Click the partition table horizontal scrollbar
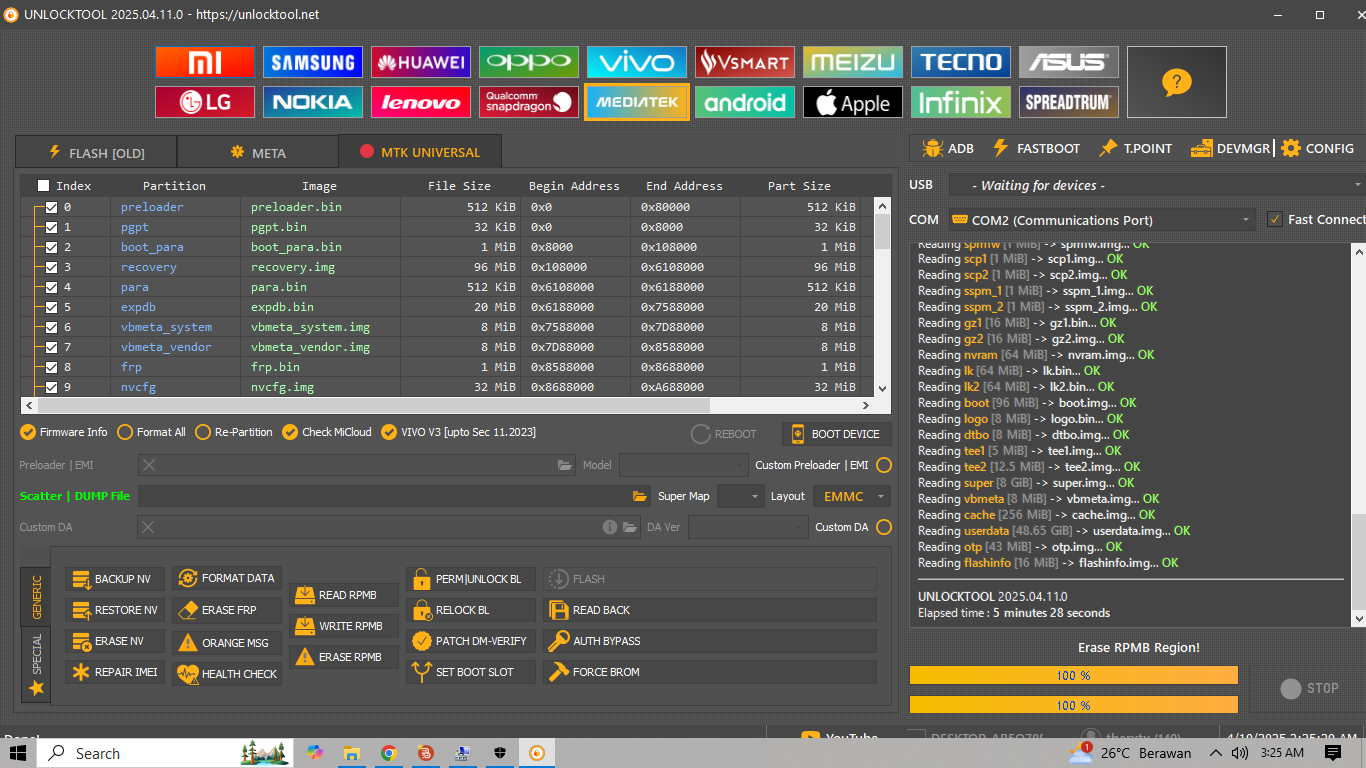Image resolution: width=1366 pixels, height=768 pixels. point(447,406)
